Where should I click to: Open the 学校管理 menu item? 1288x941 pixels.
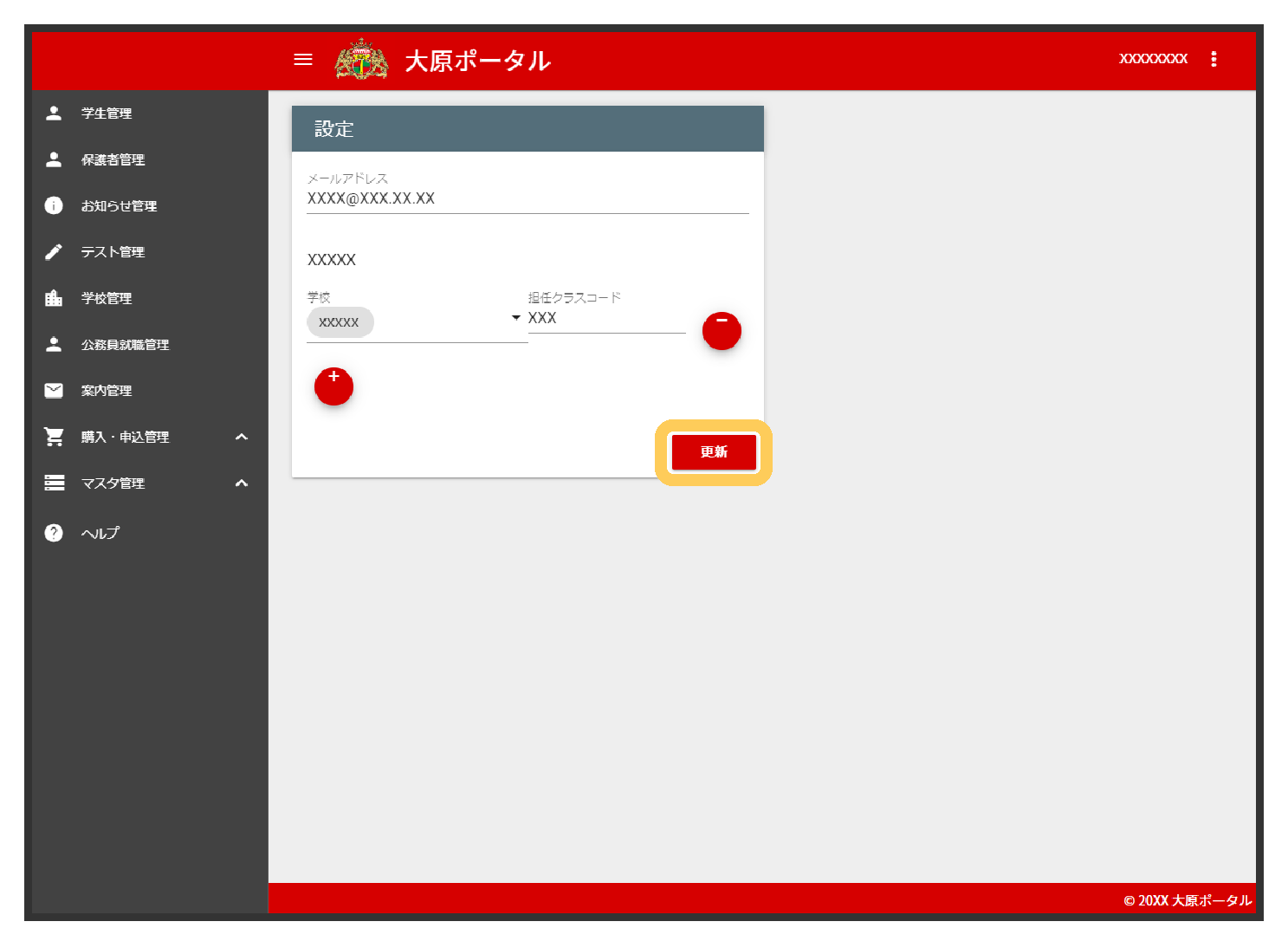pos(150,298)
